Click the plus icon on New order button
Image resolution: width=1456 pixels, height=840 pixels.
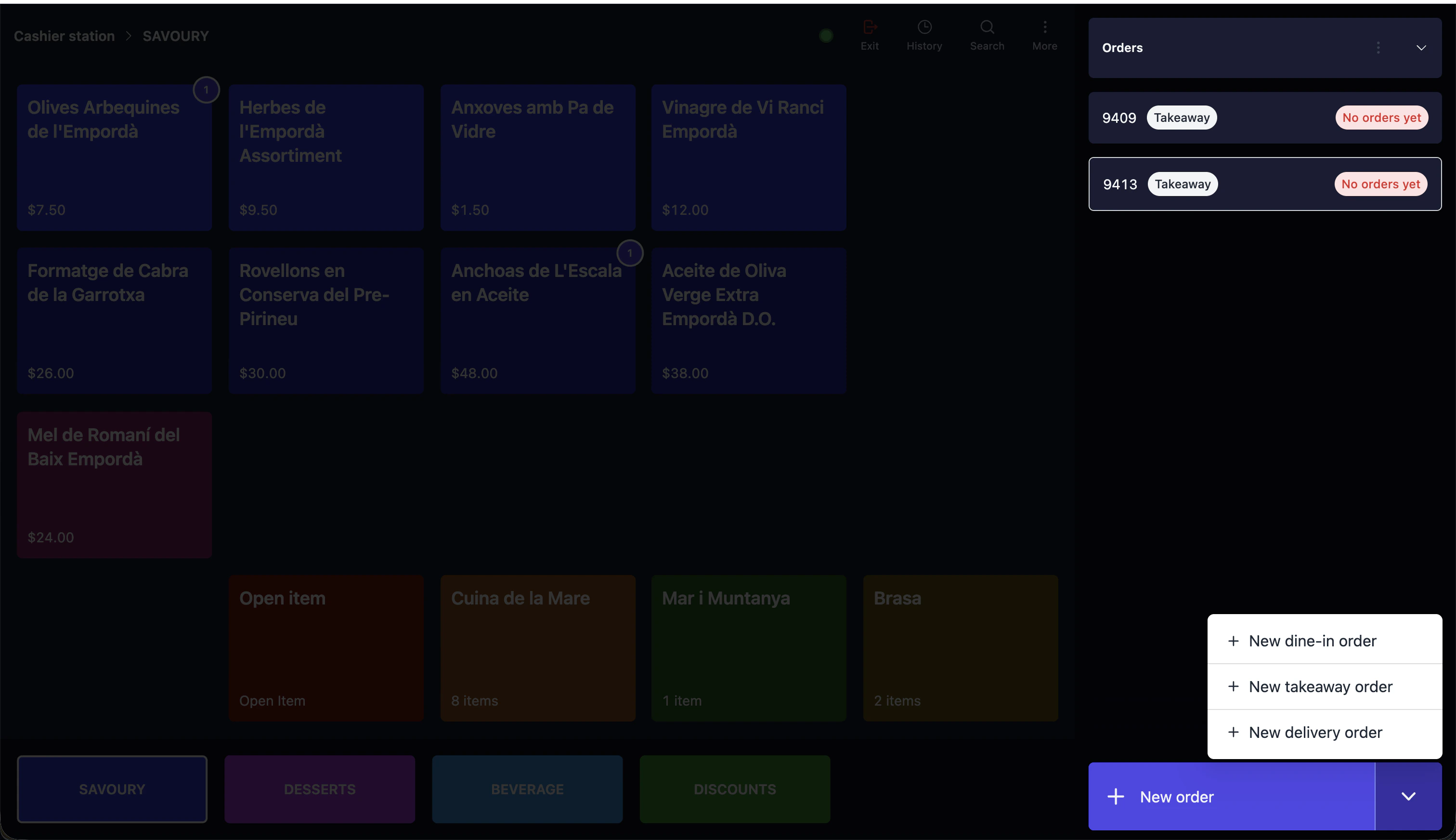coord(1116,796)
